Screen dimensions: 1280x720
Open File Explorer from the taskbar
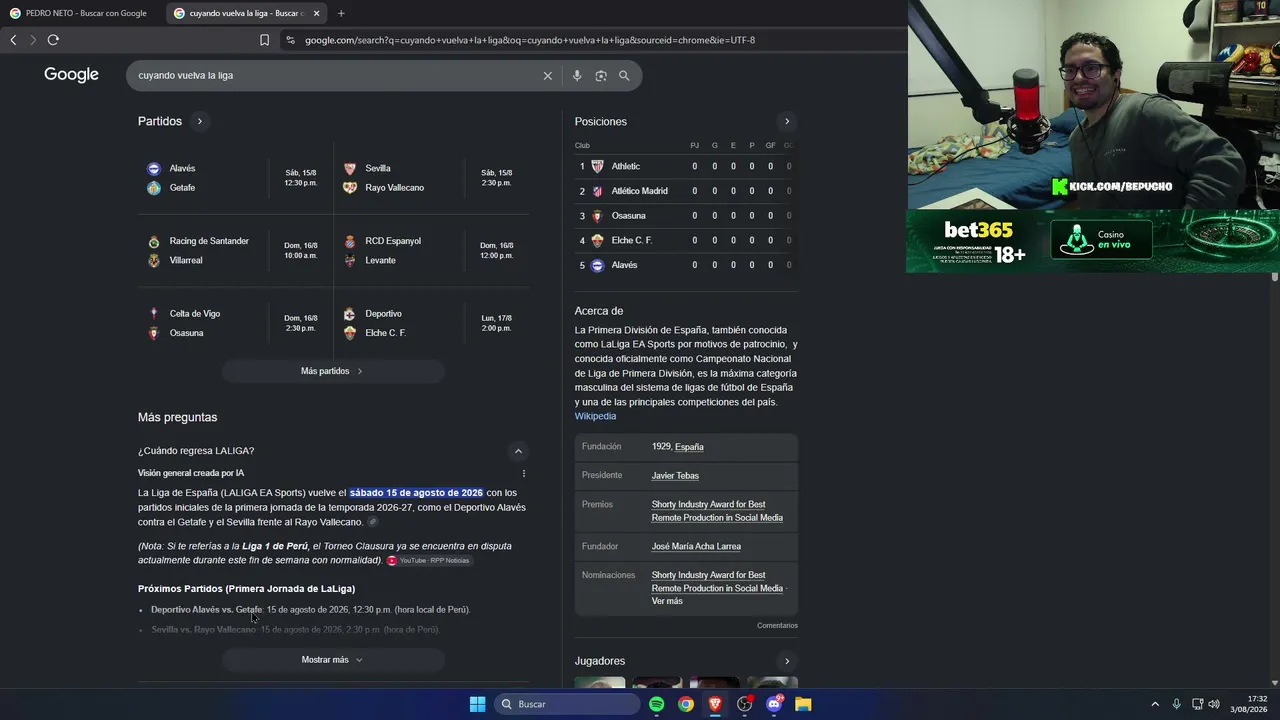[x=803, y=704]
